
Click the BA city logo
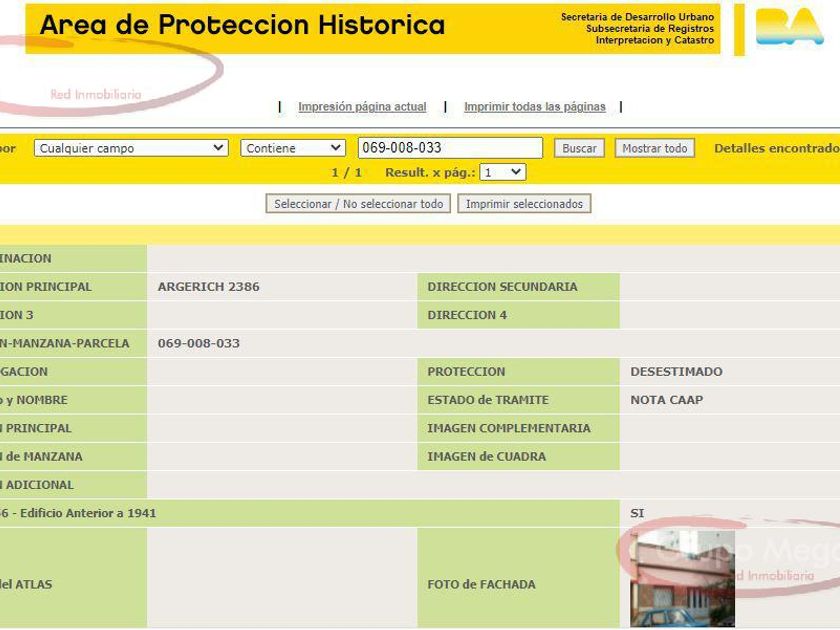click(x=789, y=26)
